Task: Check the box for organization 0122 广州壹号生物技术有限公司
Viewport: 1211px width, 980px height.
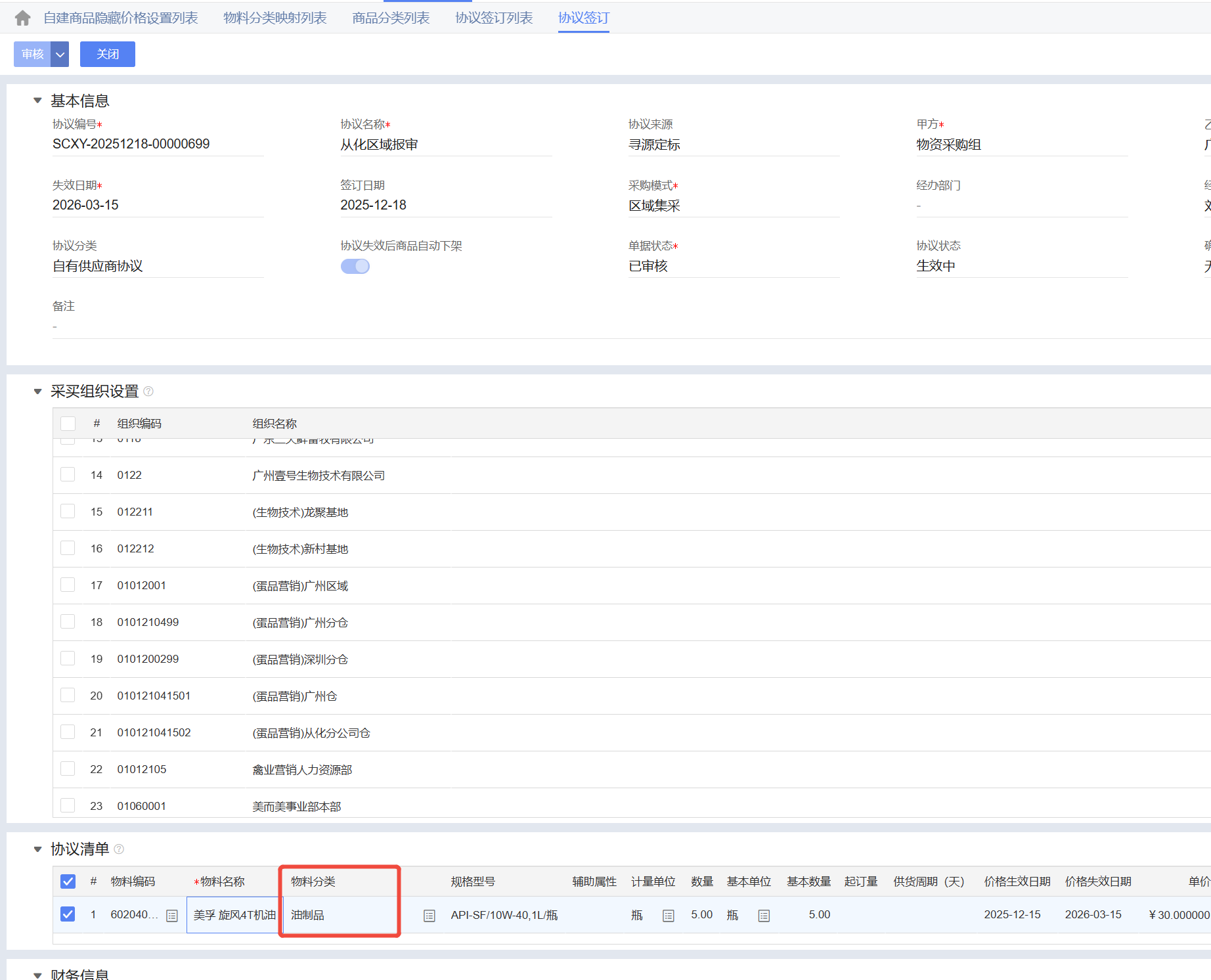Action: coord(68,474)
